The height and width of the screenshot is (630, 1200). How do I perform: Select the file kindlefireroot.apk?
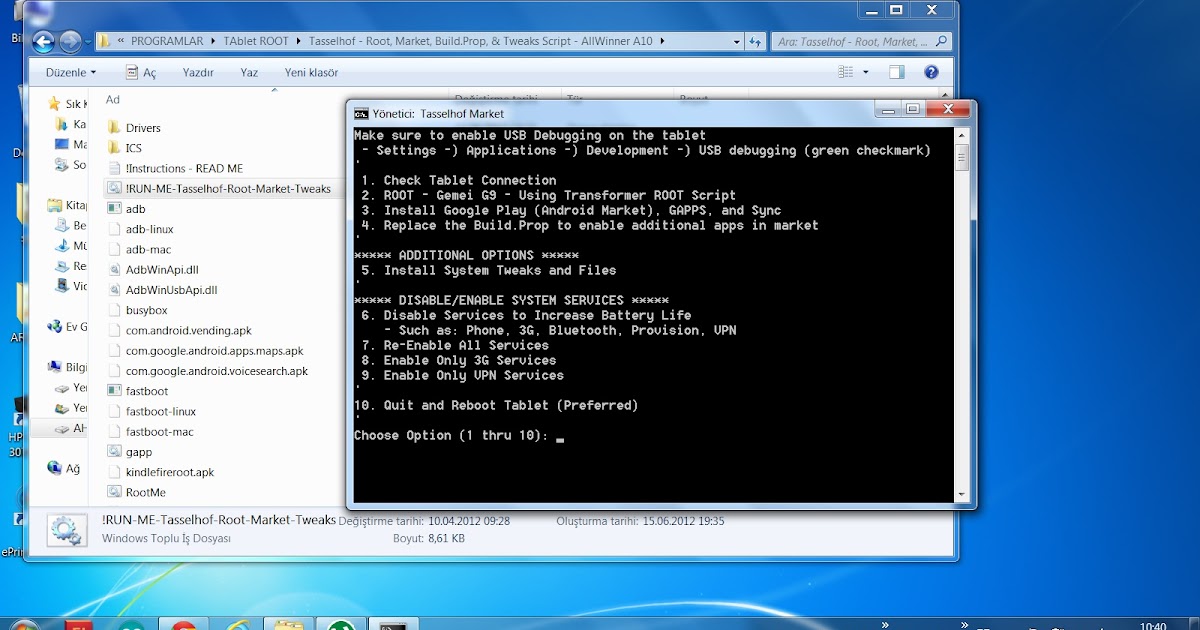(x=170, y=472)
